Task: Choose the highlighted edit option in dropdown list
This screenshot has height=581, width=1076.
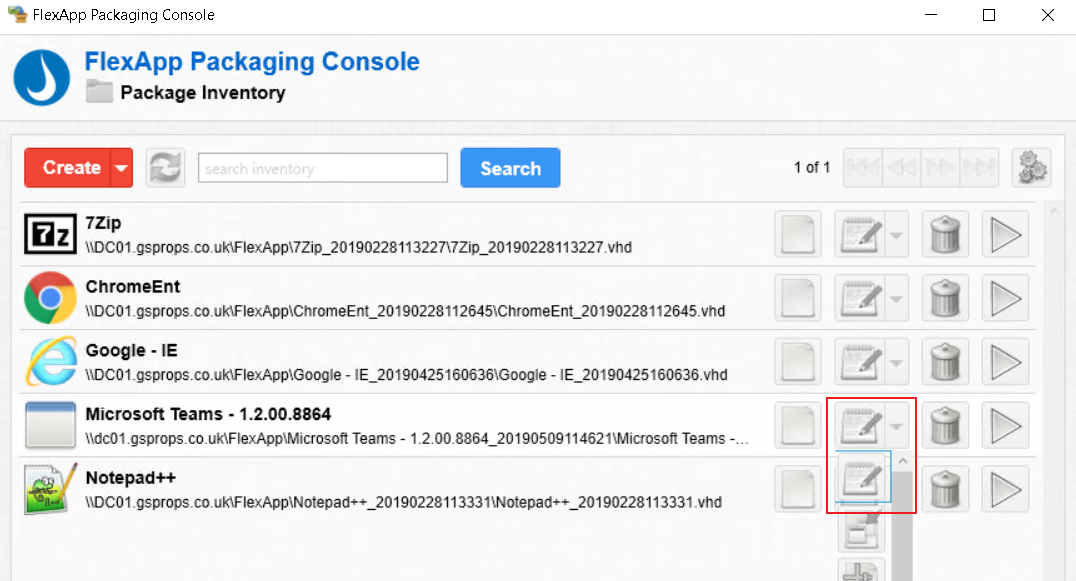Action: point(863,478)
